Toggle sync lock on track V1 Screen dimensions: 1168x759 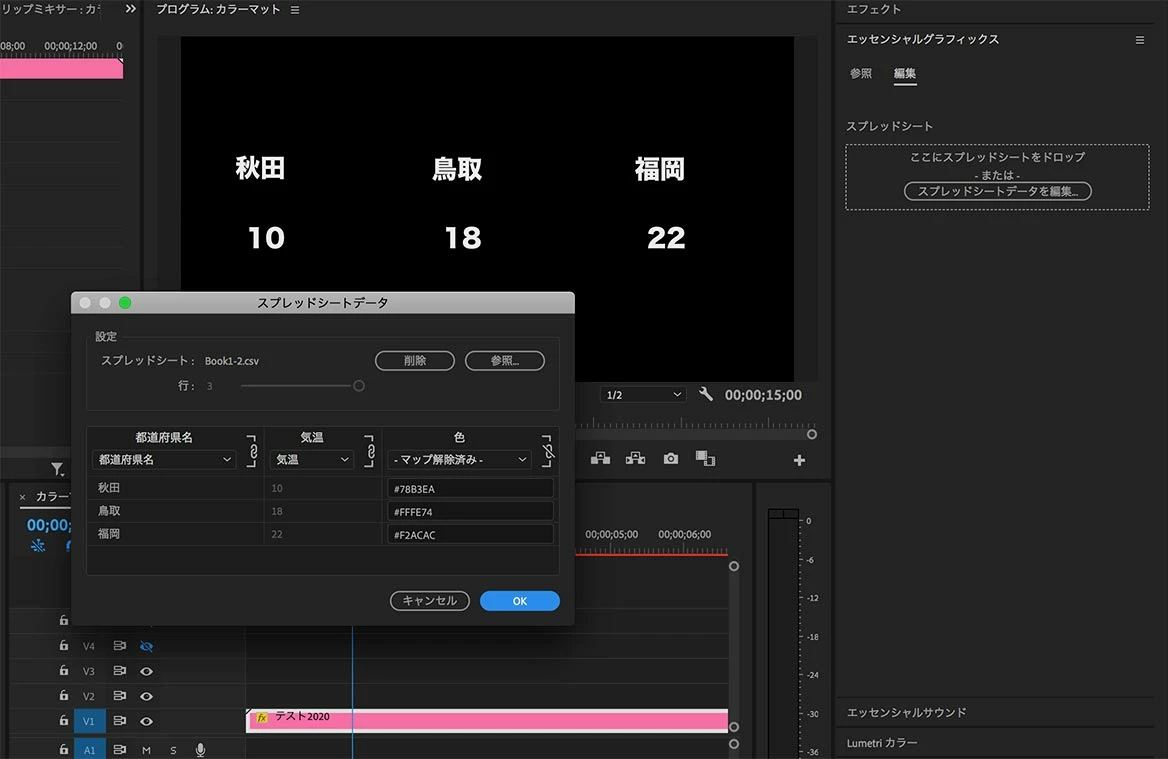coord(119,721)
